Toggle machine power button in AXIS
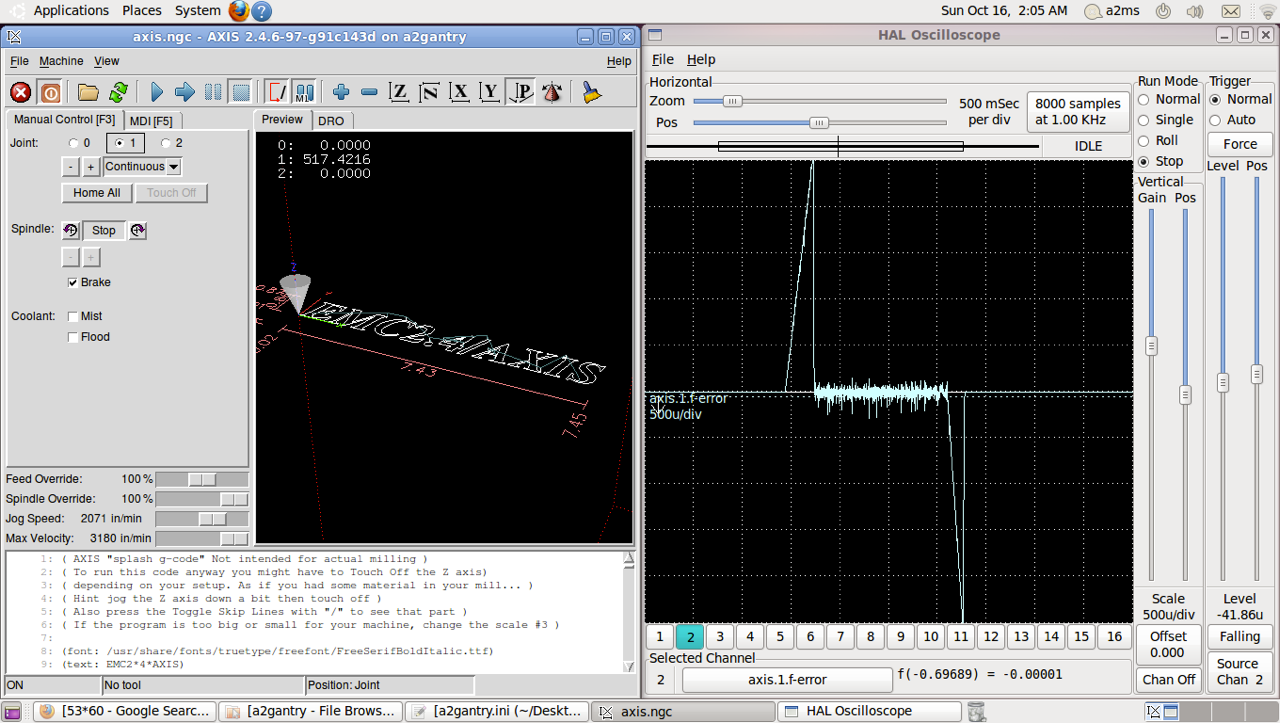The height and width of the screenshot is (723, 1280). point(49,92)
